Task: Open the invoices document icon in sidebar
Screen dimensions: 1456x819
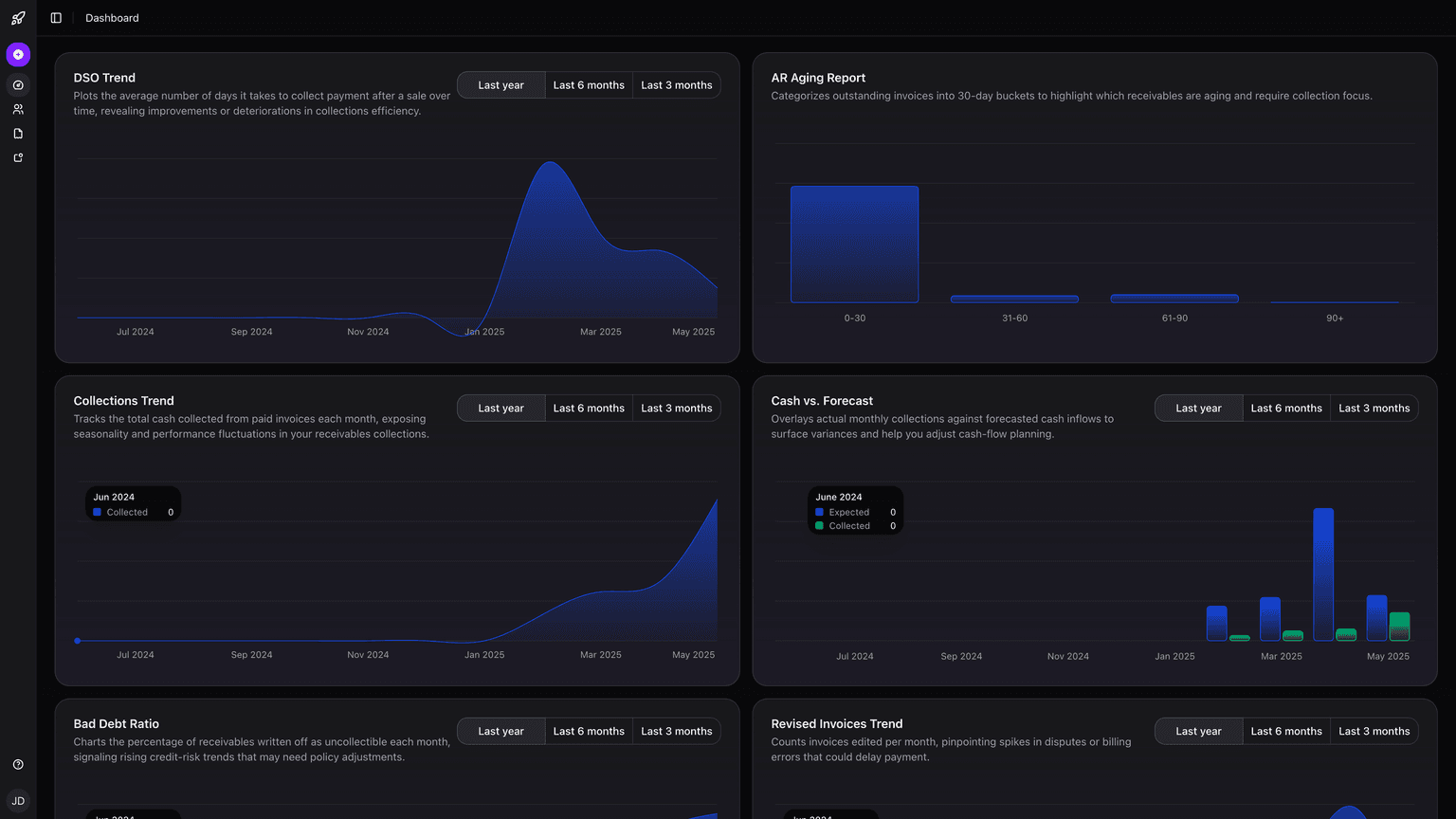Action: [17, 133]
